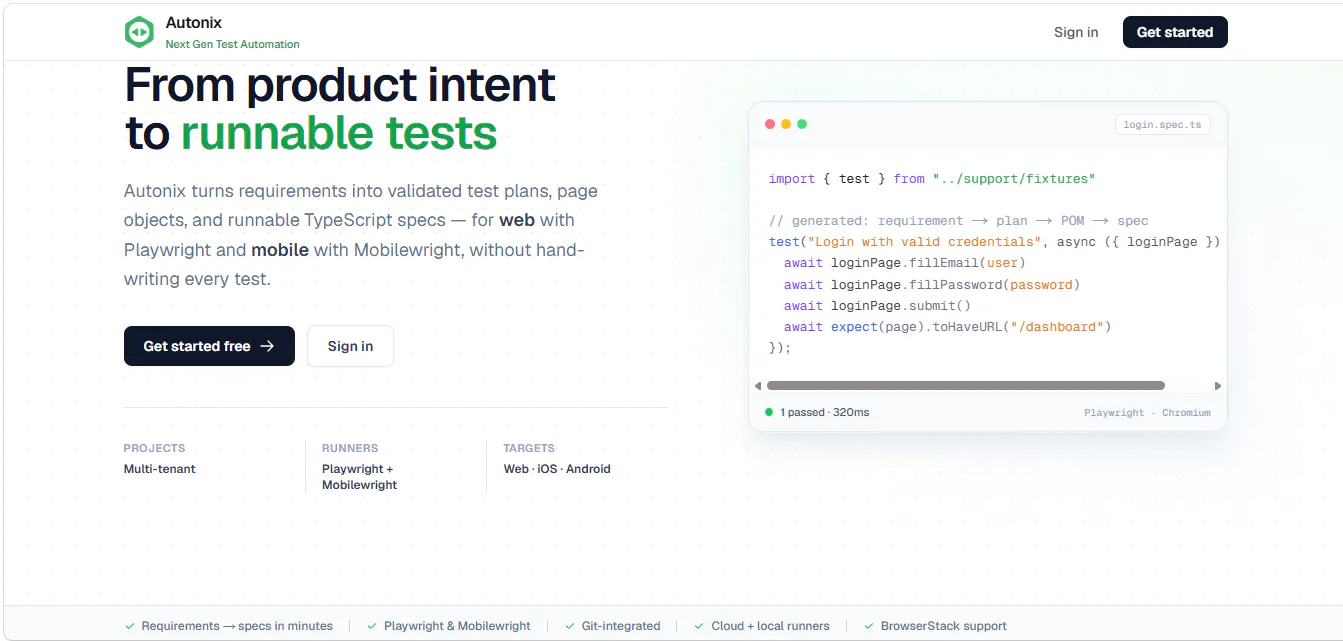This screenshot has width=1343, height=641.
Task: Click the 'Playwright + Mobilewright' value
Action: (x=360, y=477)
